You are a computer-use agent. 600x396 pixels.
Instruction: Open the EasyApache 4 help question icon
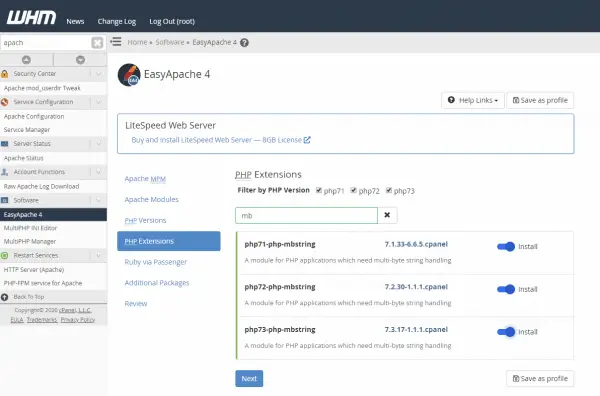(x=244, y=43)
